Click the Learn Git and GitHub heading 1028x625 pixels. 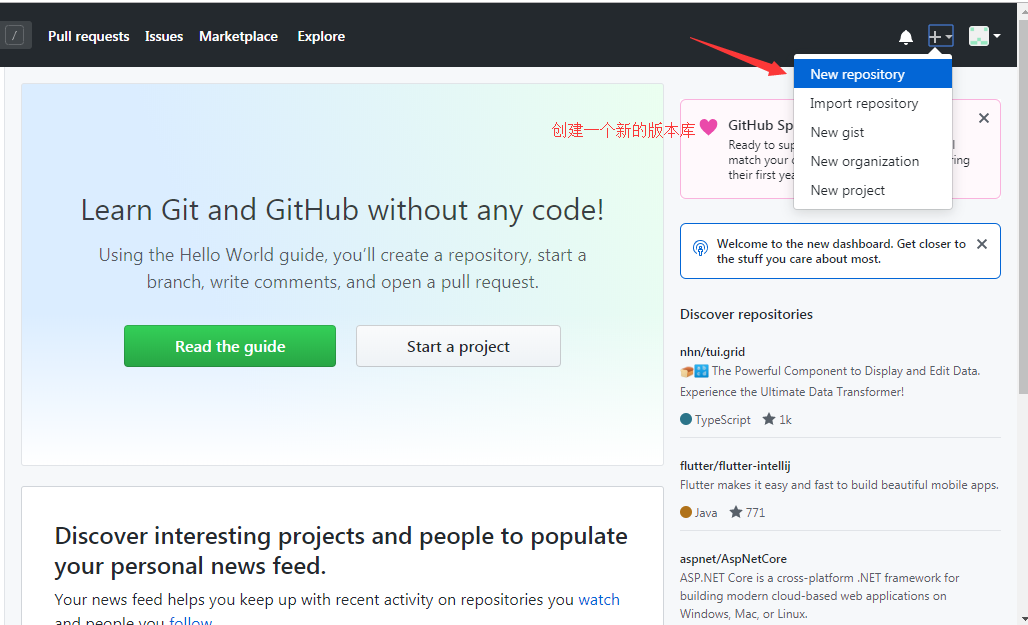click(x=342, y=210)
